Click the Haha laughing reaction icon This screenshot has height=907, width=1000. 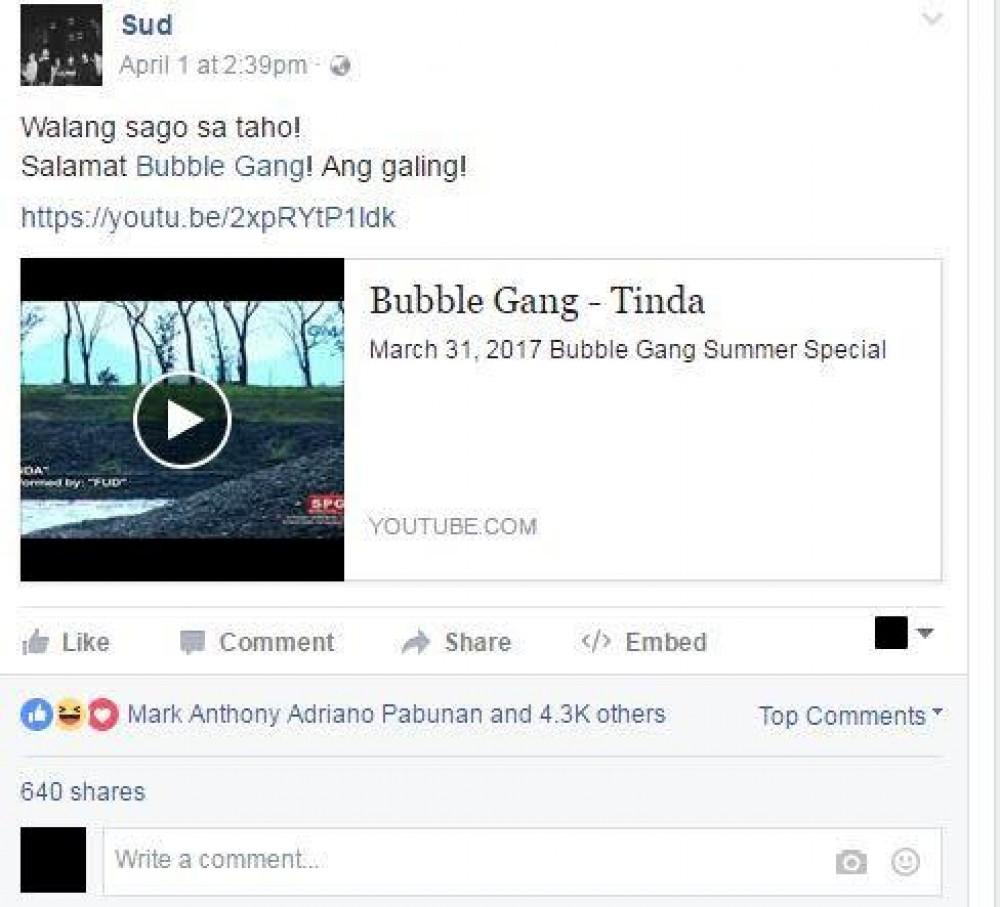(70, 714)
